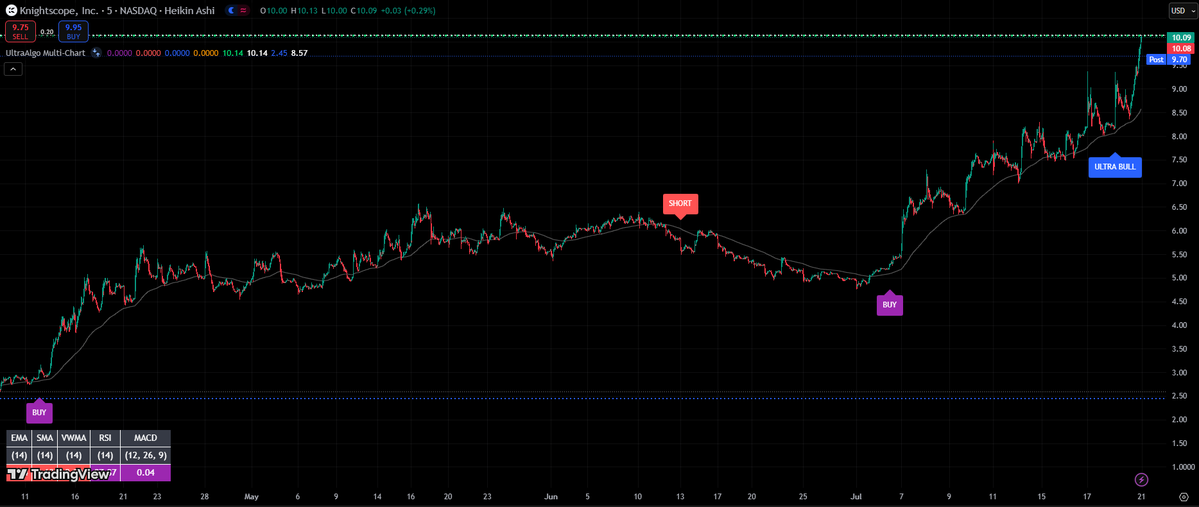Click the Jun label on time axis
Viewport: 1199px width, 507px height.
point(549,496)
